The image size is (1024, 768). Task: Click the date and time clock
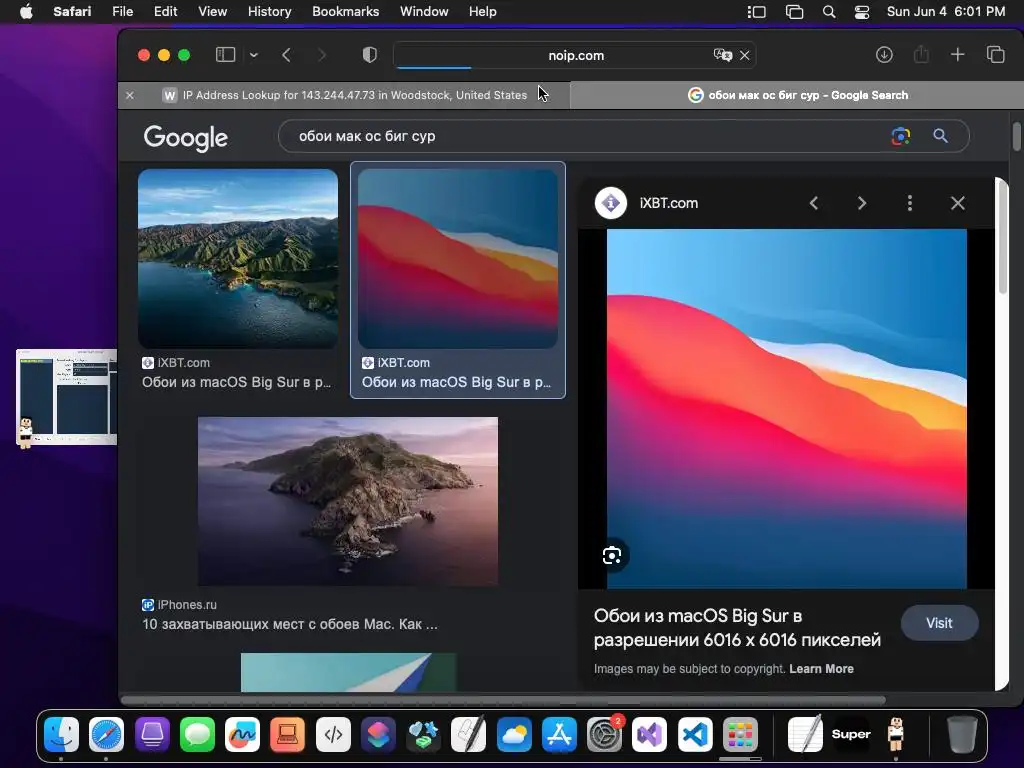pyautogui.click(x=946, y=12)
